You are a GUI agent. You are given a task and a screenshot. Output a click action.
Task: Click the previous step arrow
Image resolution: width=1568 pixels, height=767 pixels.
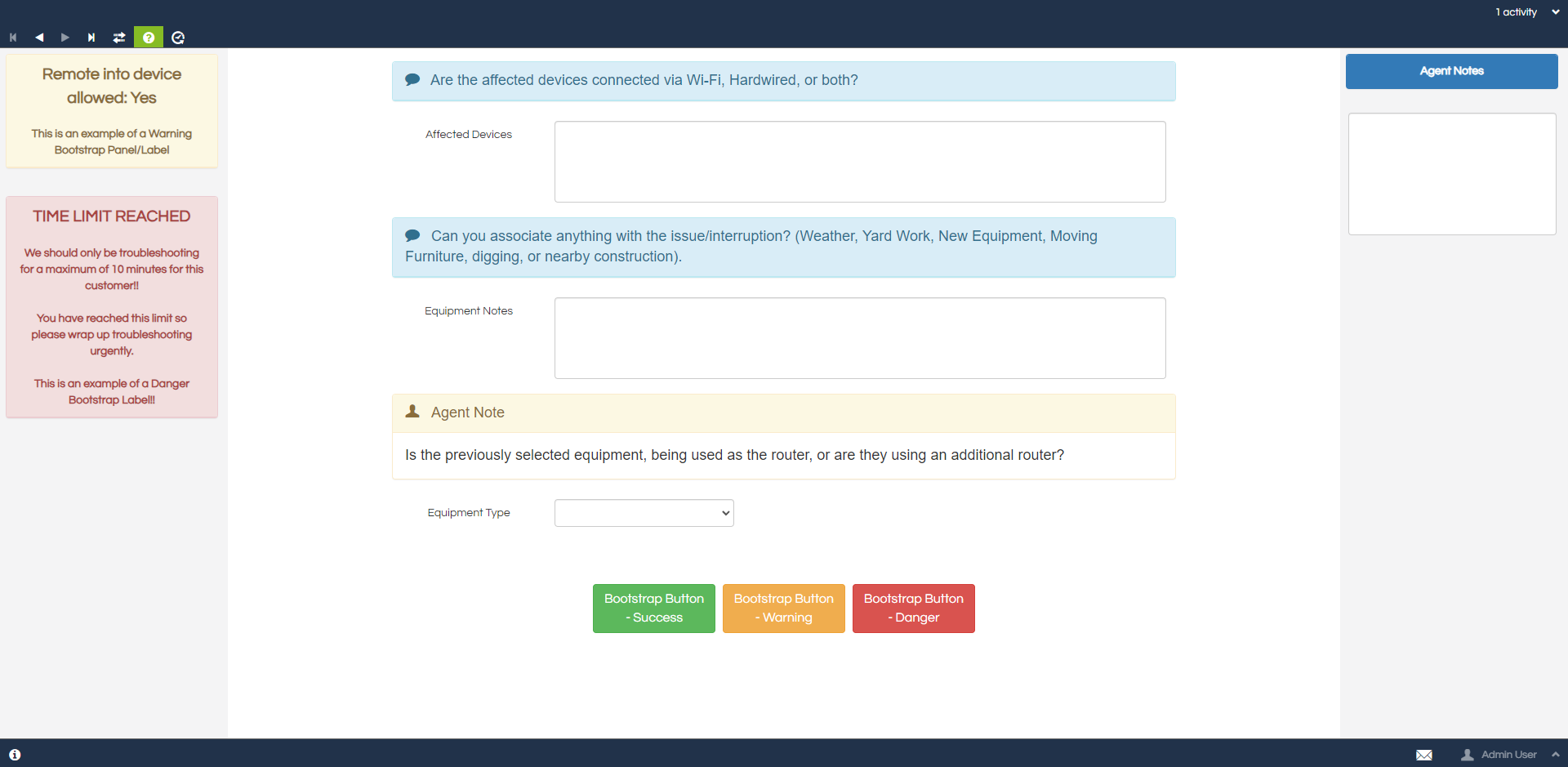39,38
